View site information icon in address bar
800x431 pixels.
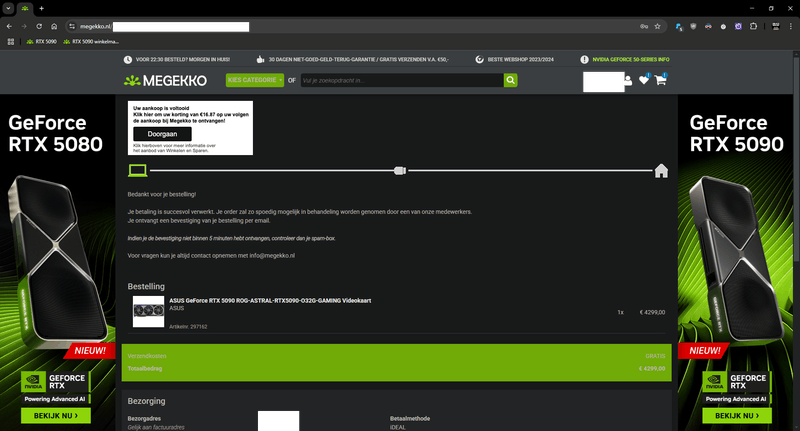pyautogui.click(x=72, y=26)
